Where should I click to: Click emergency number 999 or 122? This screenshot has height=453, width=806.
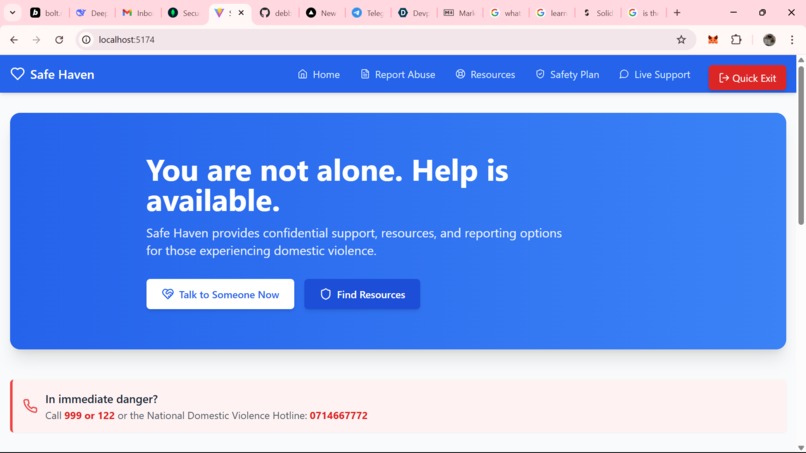tap(89, 415)
